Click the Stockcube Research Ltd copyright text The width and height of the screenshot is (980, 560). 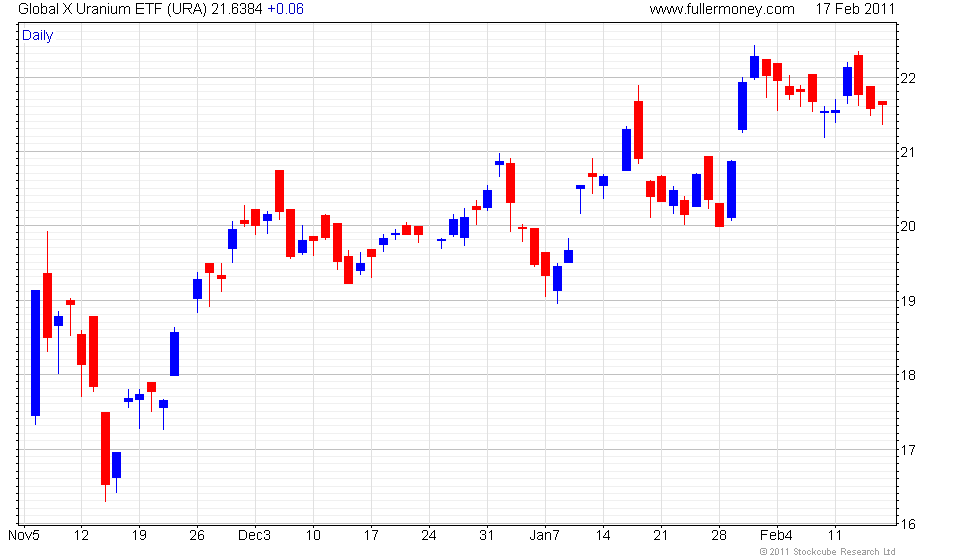828,552
